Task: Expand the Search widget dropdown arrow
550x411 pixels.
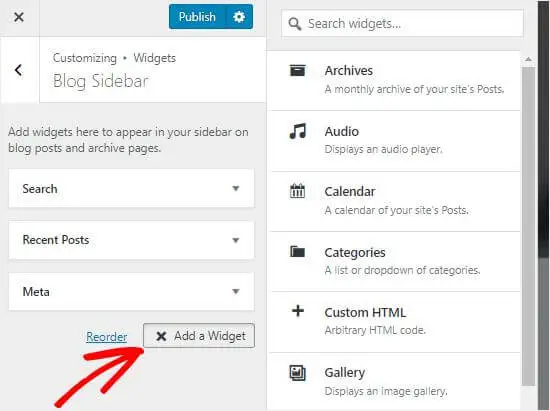Action: (x=236, y=188)
